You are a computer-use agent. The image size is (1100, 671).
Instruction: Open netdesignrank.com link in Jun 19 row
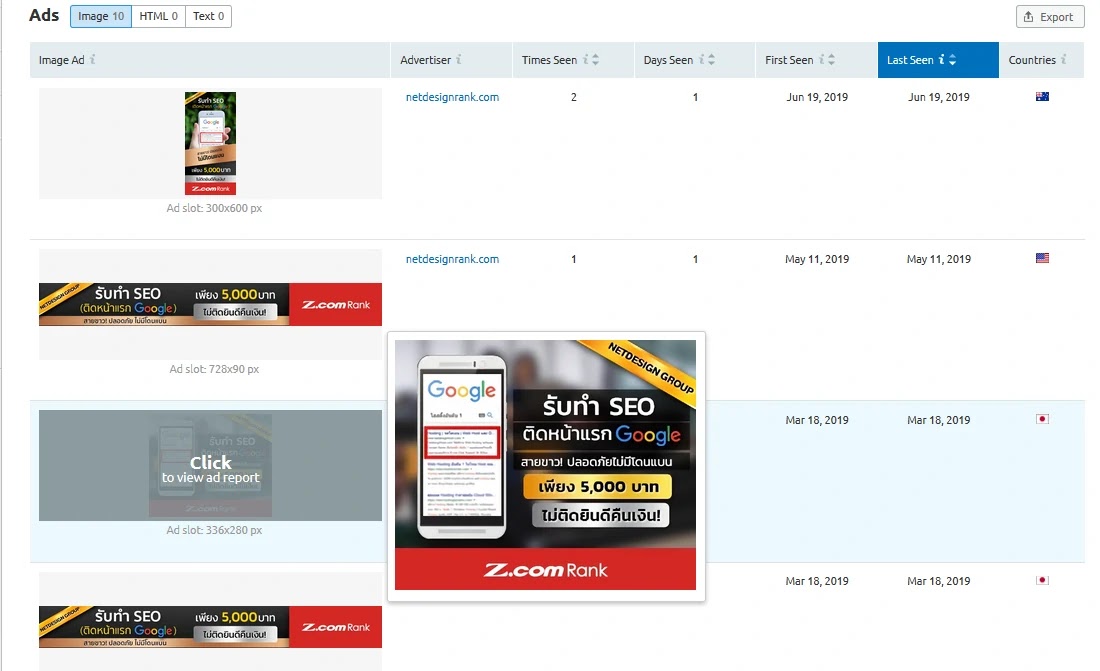(452, 97)
